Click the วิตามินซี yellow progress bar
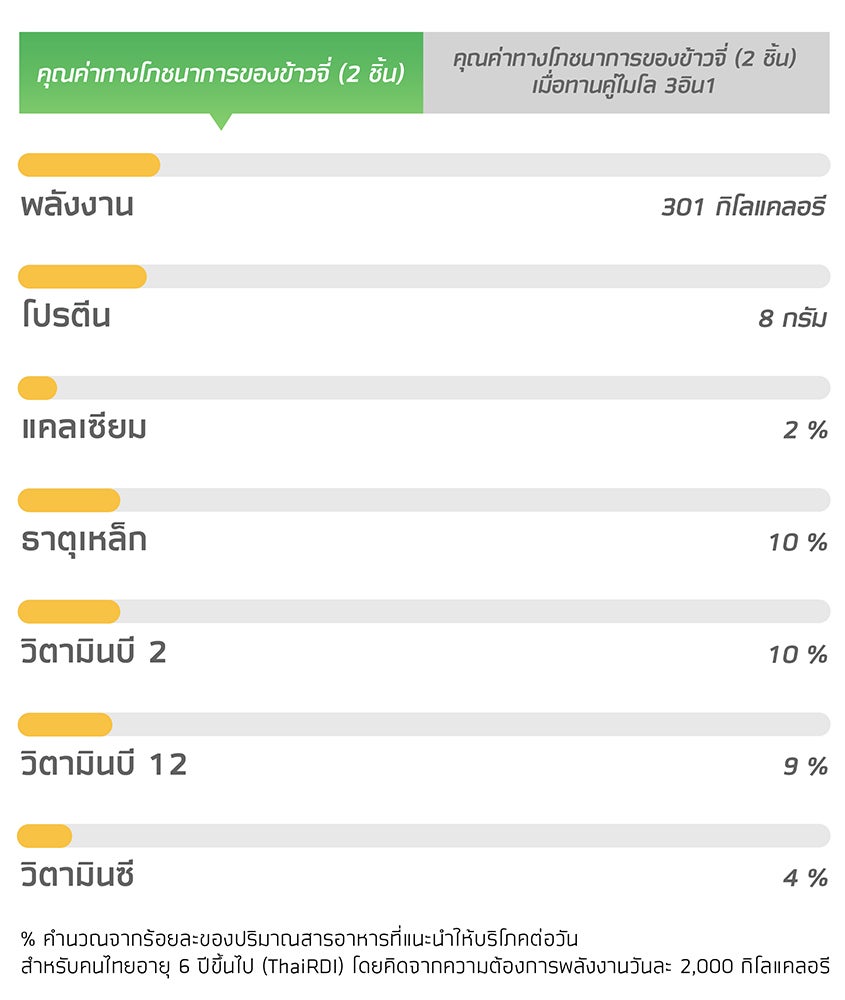845x1000 pixels. click(x=45, y=835)
